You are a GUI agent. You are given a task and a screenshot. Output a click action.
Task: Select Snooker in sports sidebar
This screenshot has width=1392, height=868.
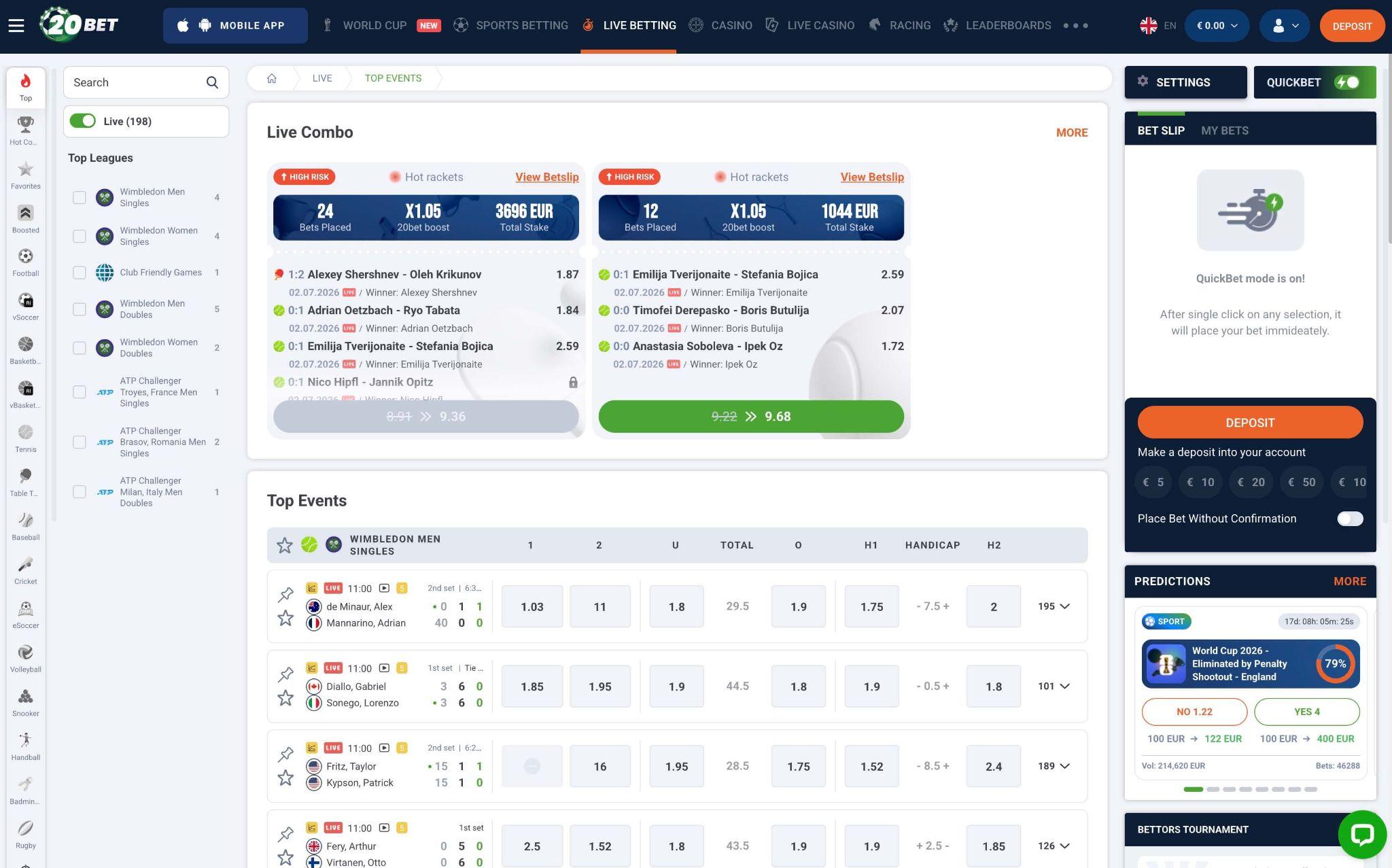[26, 703]
